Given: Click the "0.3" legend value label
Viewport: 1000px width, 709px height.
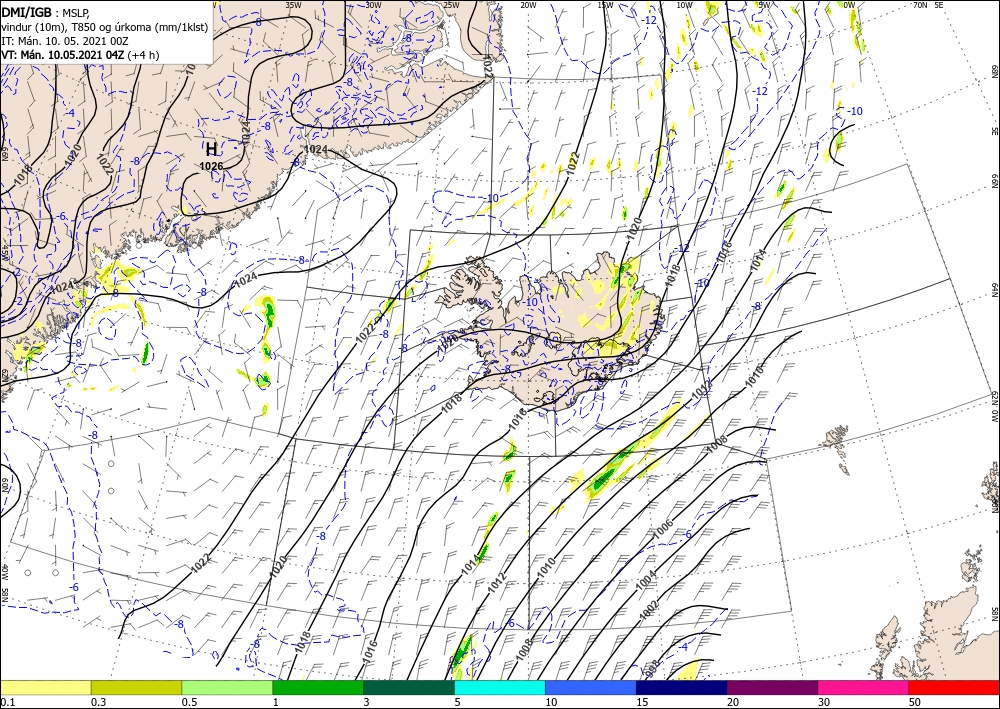Looking at the screenshot, I should (98, 702).
